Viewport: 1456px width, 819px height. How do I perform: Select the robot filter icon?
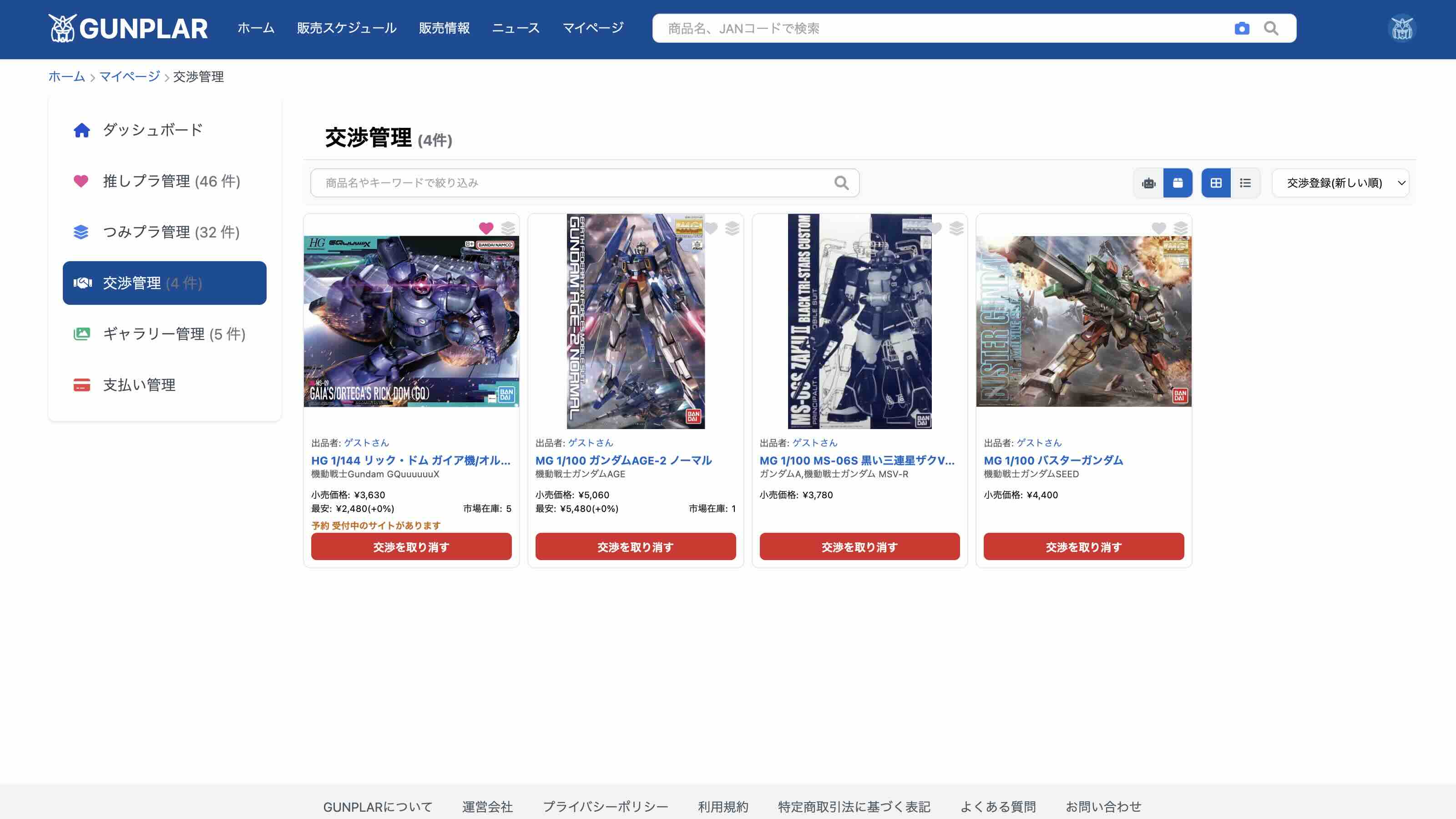(x=1148, y=183)
